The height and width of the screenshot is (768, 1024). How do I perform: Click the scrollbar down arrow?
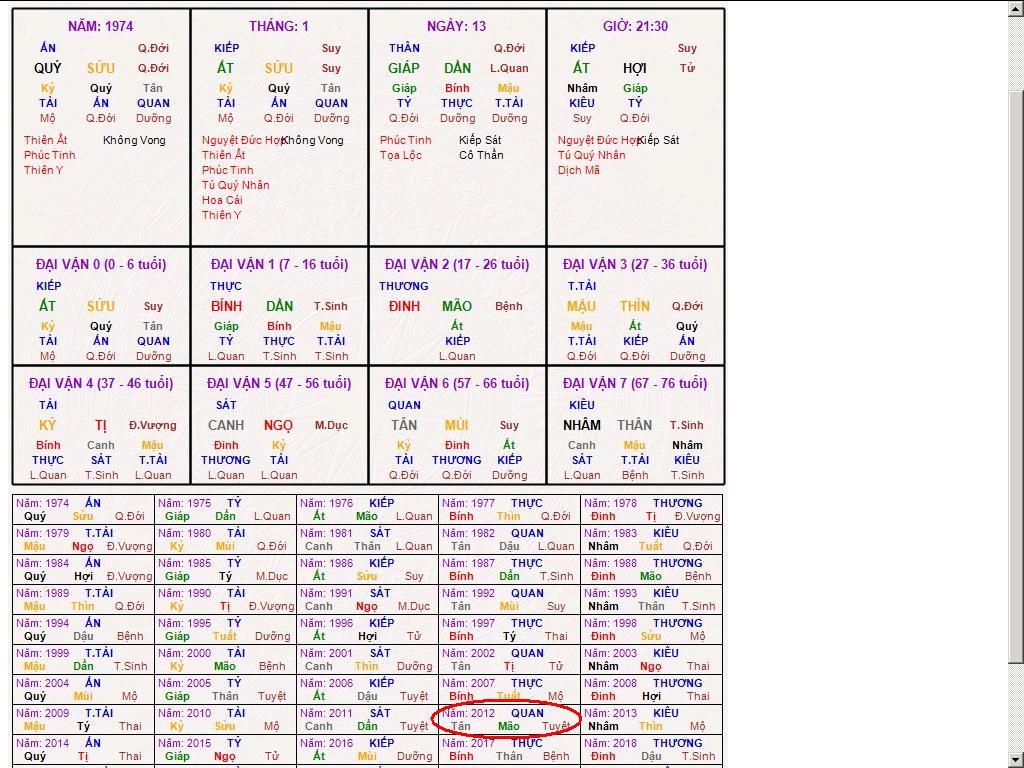tap(1016, 759)
